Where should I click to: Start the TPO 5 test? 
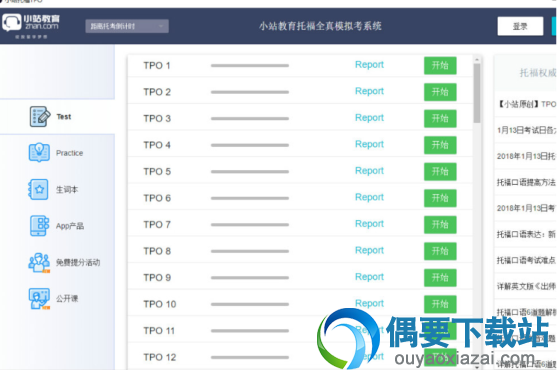coord(440,171)
